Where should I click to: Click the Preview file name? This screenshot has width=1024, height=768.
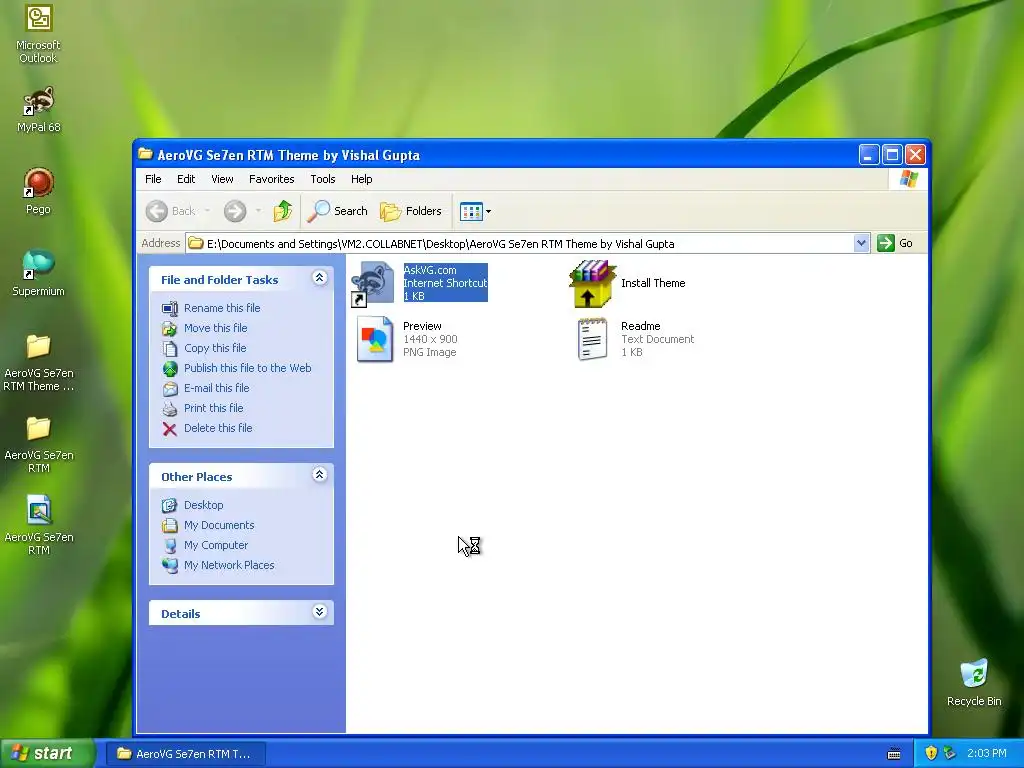pos(422,326)
